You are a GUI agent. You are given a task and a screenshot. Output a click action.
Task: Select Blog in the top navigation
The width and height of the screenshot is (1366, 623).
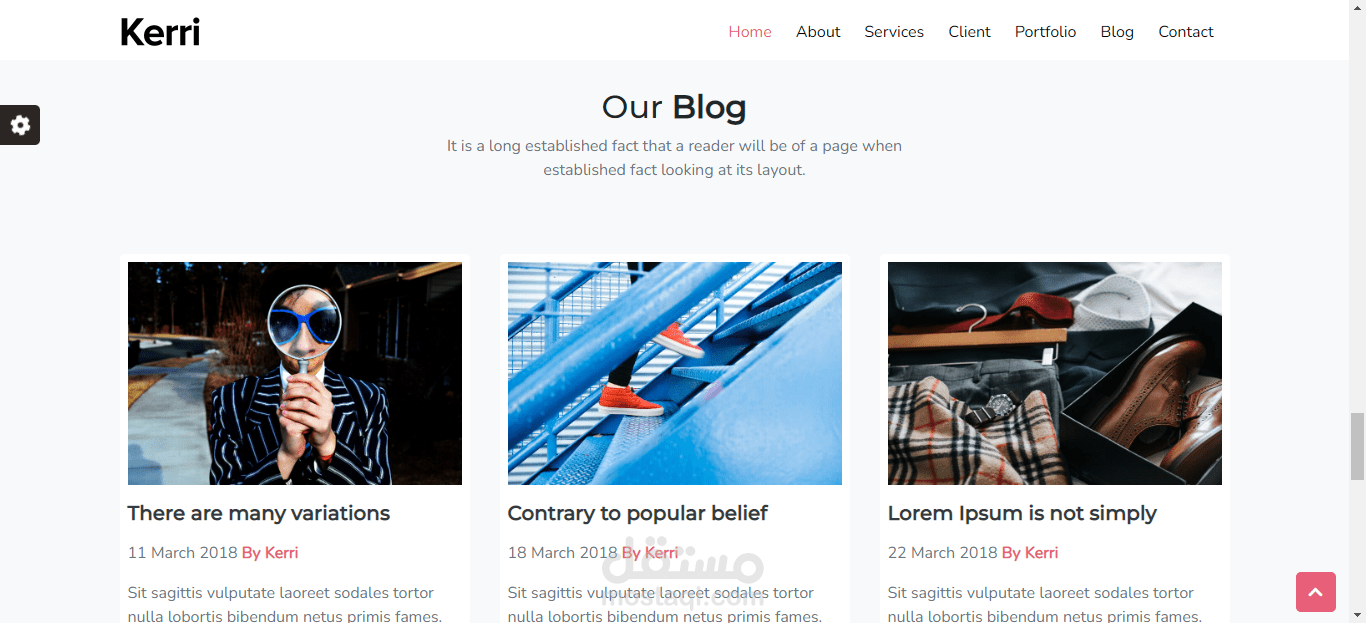(1117, 32)
